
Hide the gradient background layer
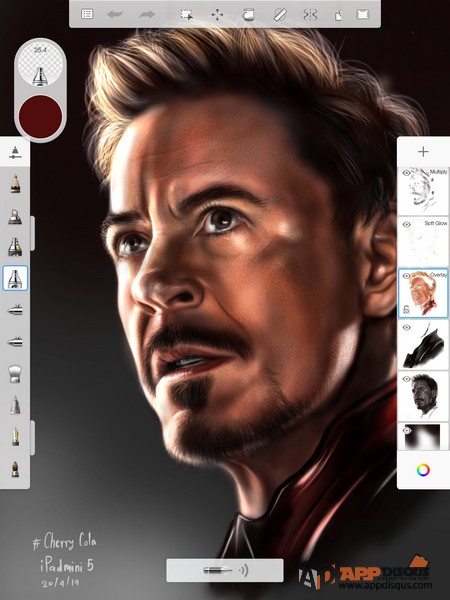[x=406, y=430]
